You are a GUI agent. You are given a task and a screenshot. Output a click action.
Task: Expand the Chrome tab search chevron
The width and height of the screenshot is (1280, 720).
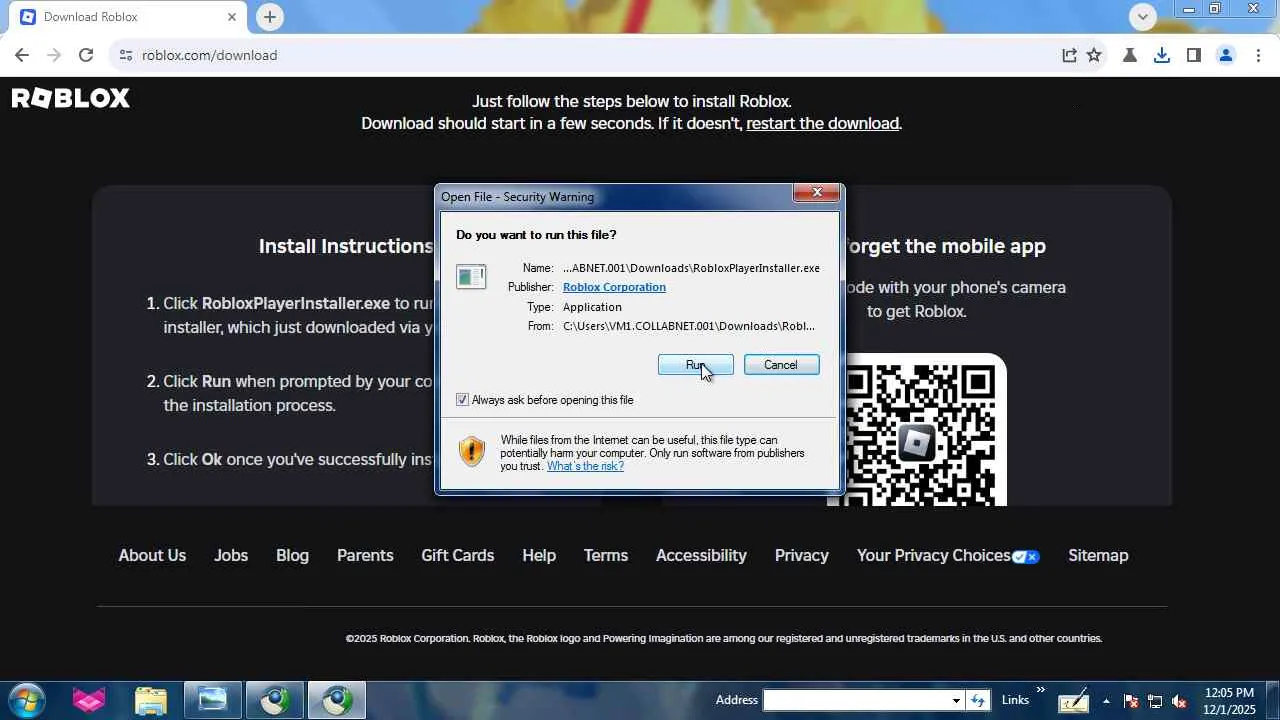[x=1142, y=15]
